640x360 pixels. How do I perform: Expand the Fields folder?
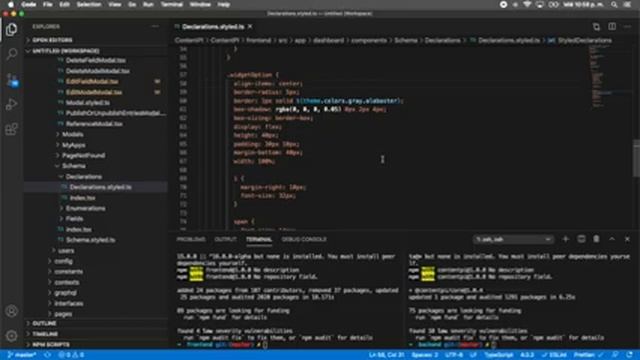click(74, 219)
